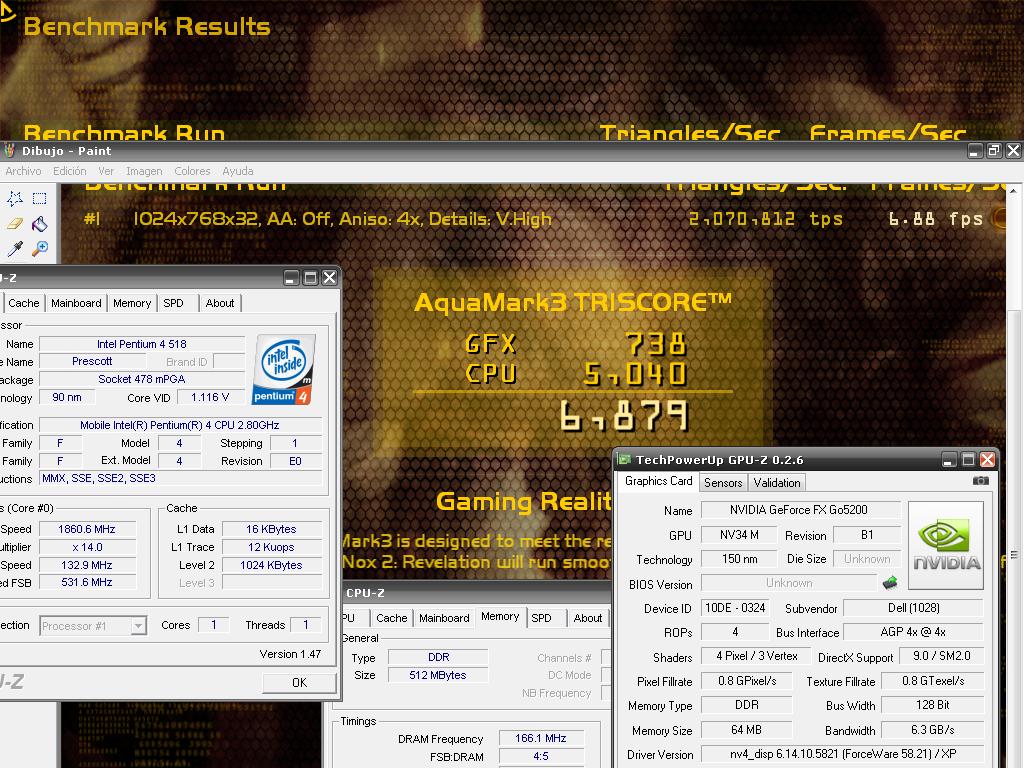Click the Core Speed 1860.6 MHz value

coord(87,529)
